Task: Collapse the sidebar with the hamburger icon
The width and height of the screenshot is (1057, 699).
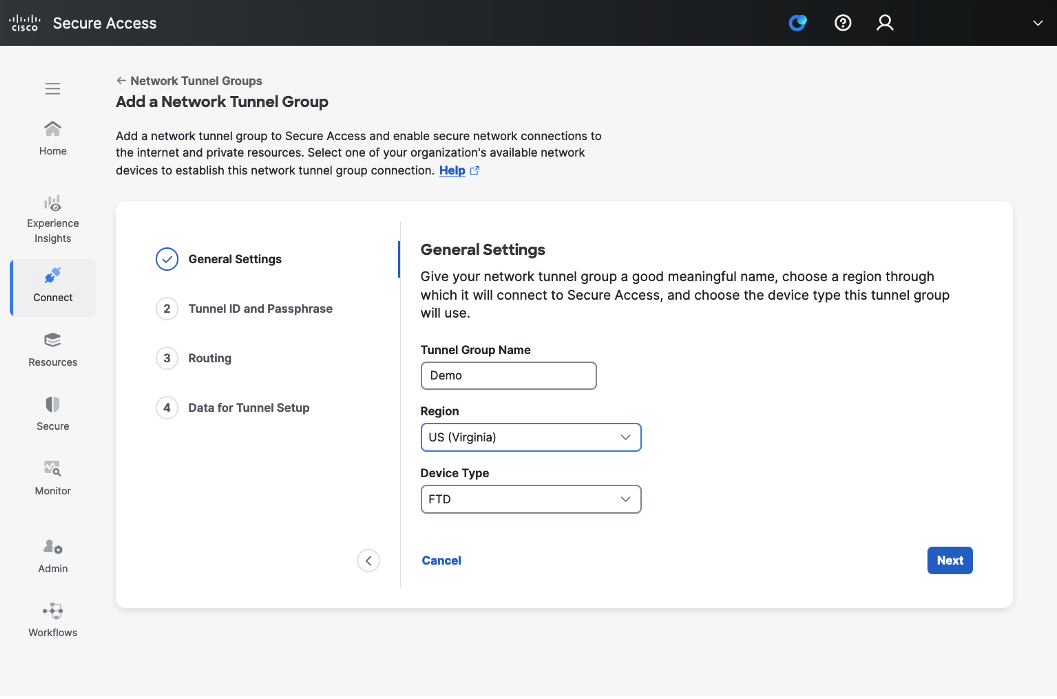Action: pyautogui.click(x=52, y=88)
